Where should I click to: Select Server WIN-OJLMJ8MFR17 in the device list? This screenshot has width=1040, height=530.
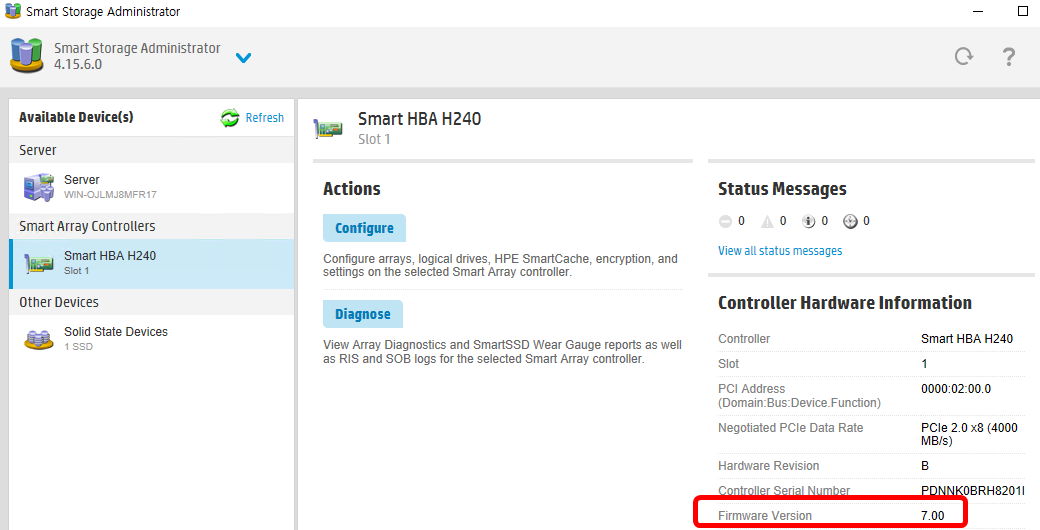(x=152, y=188)
